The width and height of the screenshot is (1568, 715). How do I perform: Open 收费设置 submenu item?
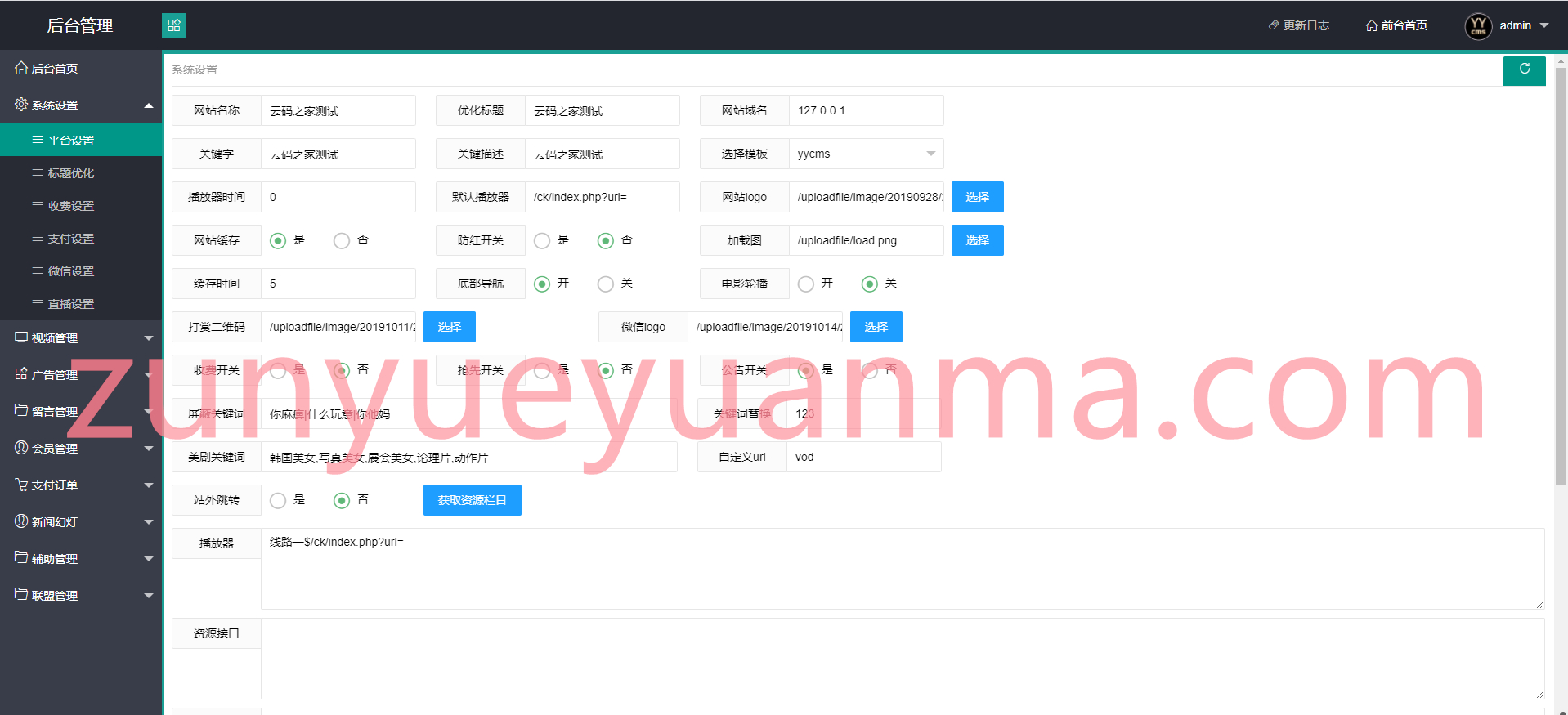click(81, 206)
